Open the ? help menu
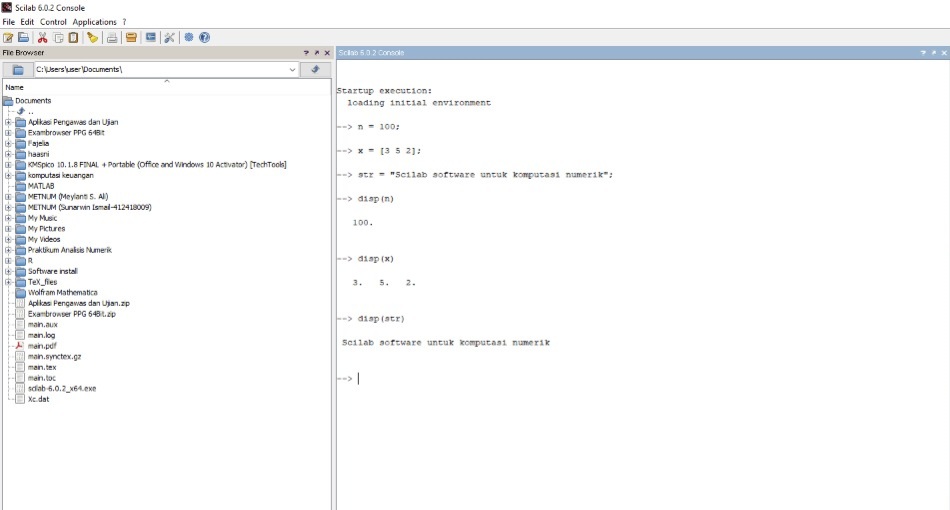This screenshot has width=950, height=510. (x=124, y=22)
